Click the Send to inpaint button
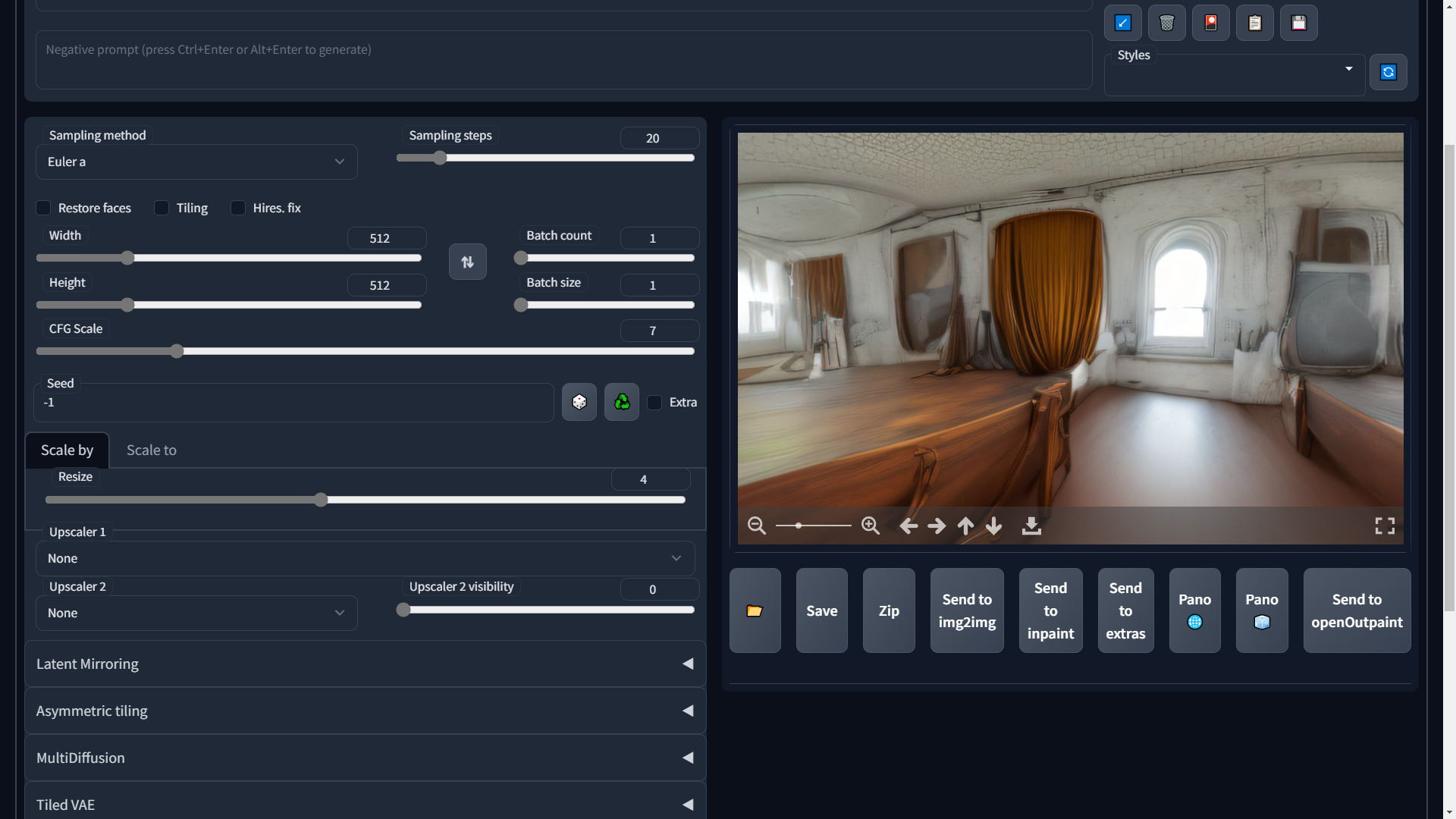This screenshot has width=1456, height=819. click(x=1050, y=610)
